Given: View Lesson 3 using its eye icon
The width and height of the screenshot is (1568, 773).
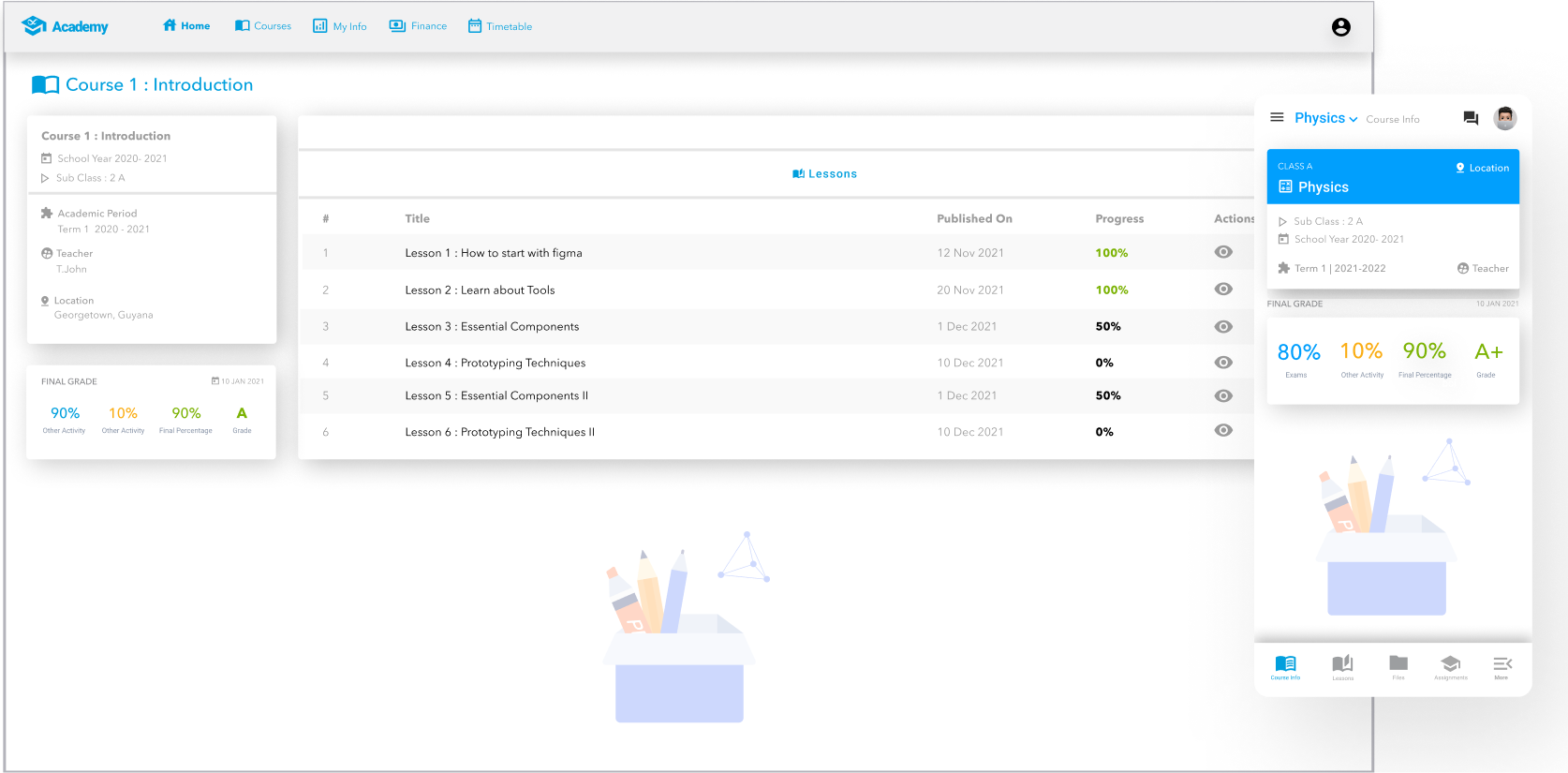Looking at the screenshot, I should point(1223,327).
